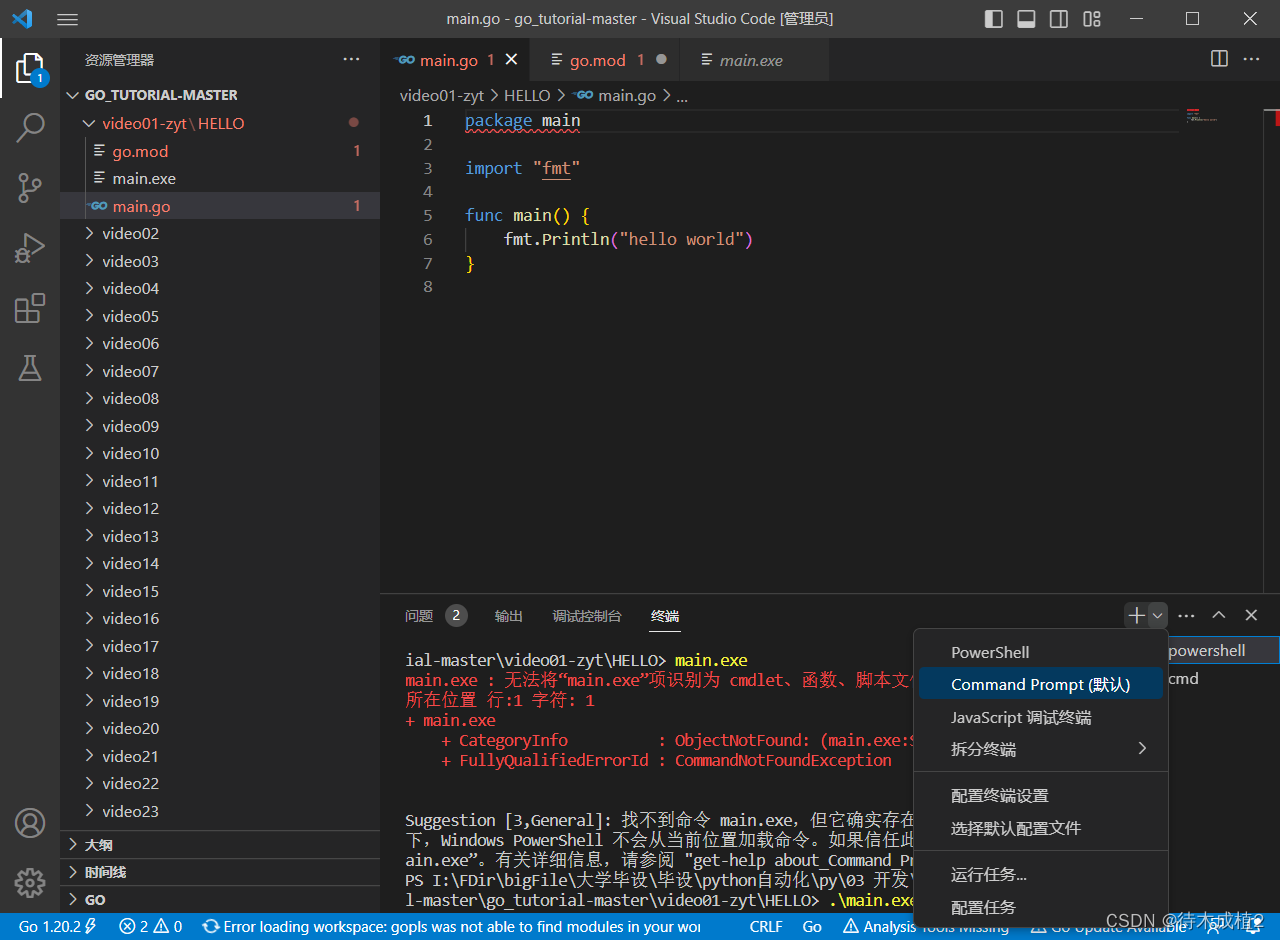Click New Terminal plus icon

[x=1136, y=615]
